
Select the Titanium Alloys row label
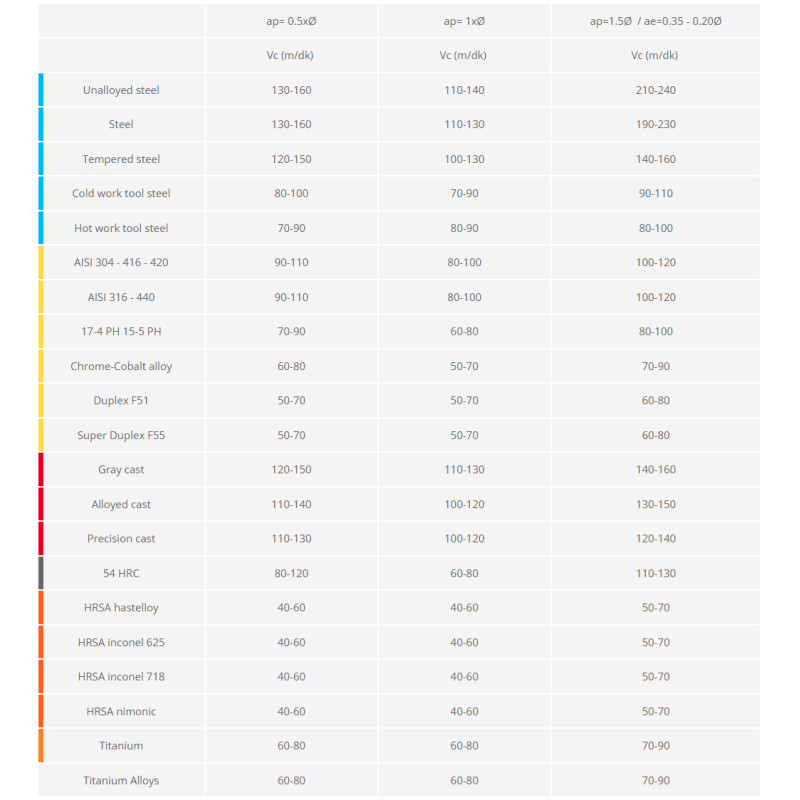(121, 780)
